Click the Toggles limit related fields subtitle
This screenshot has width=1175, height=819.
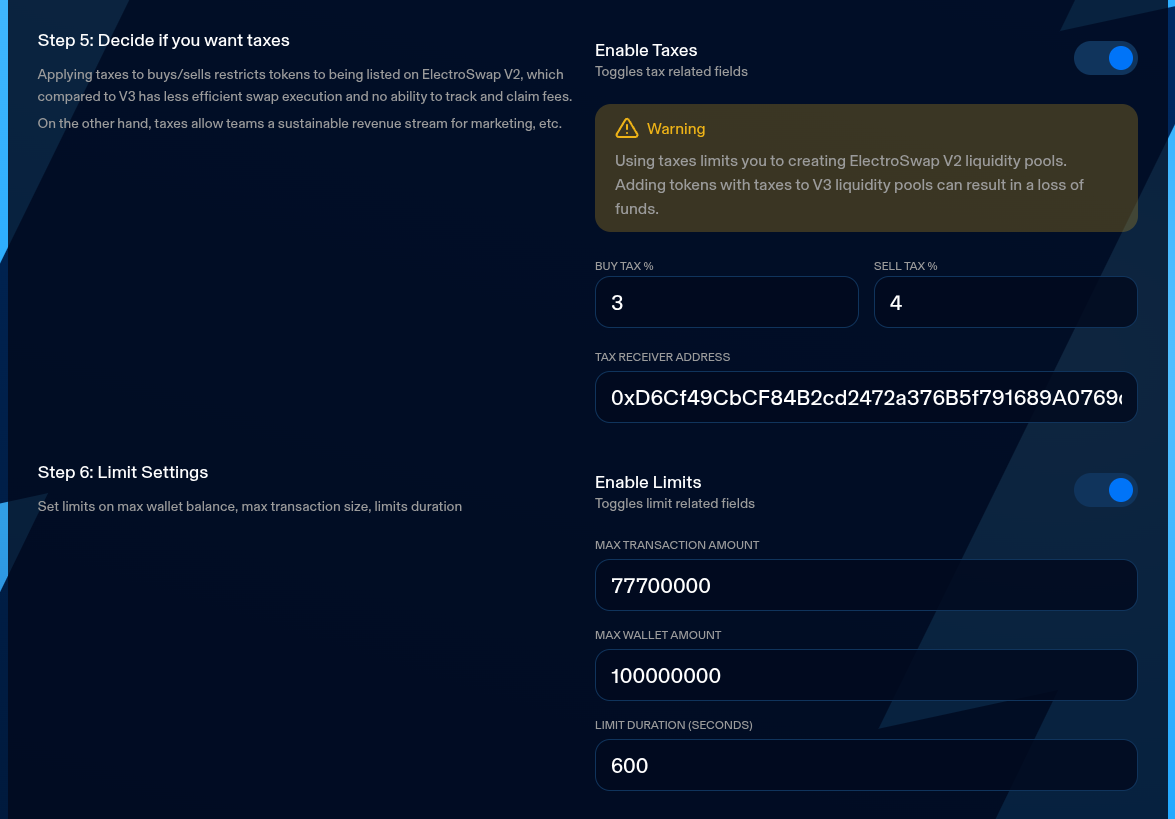click(x=674, y=504)
